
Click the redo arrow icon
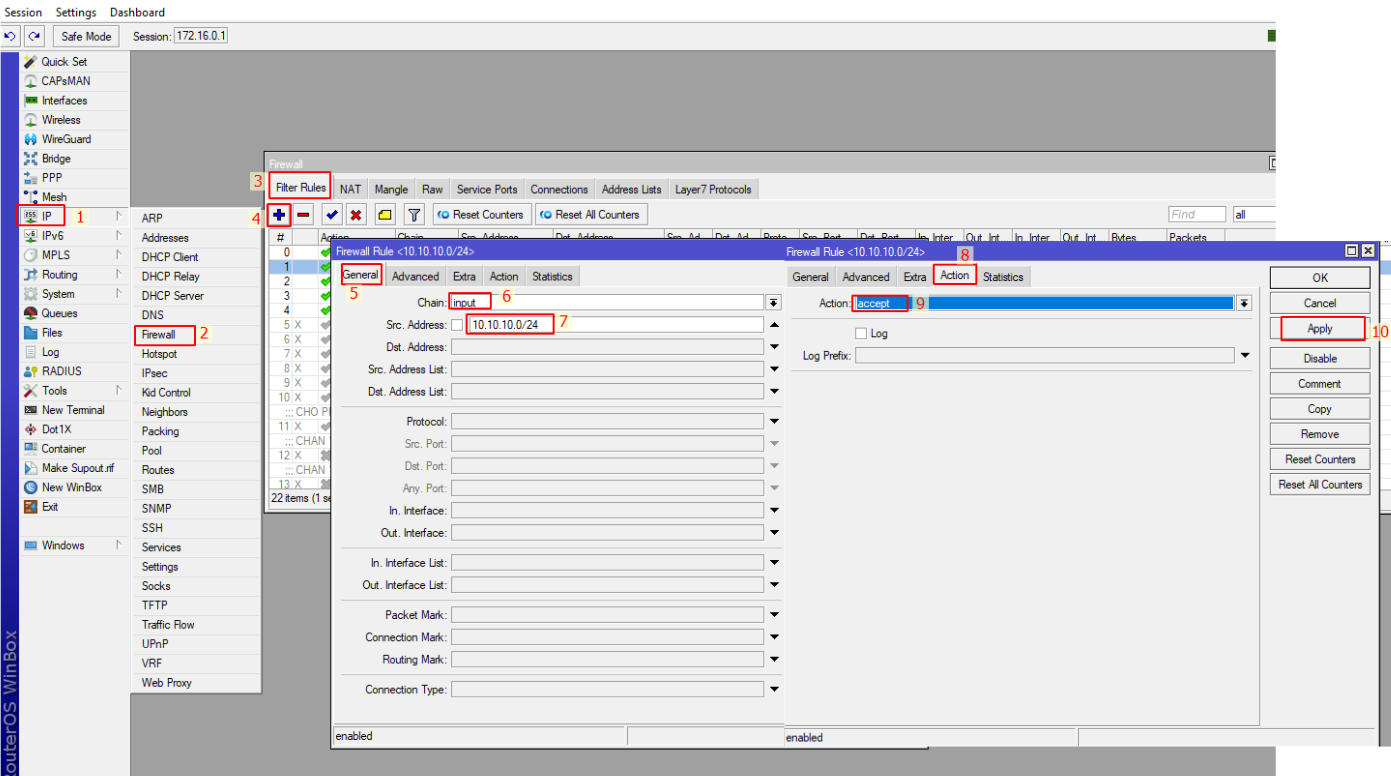coord(35,37)
